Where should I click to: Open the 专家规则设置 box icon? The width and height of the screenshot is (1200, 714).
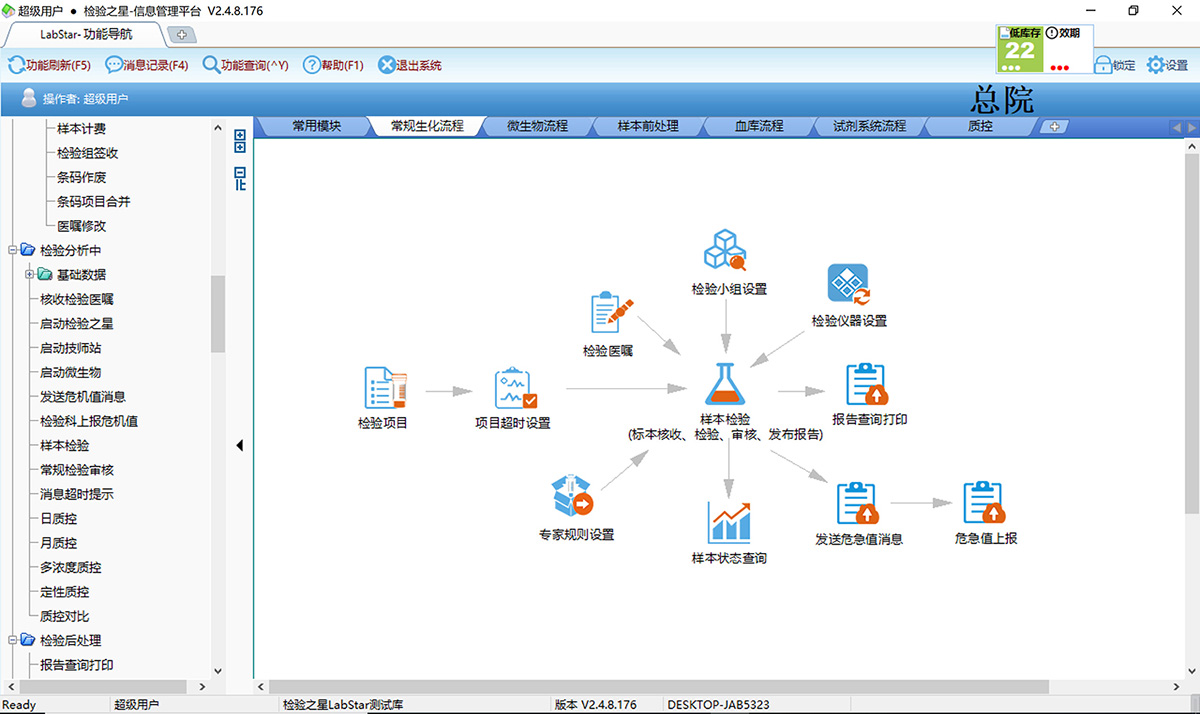click(x=573, y=496)
